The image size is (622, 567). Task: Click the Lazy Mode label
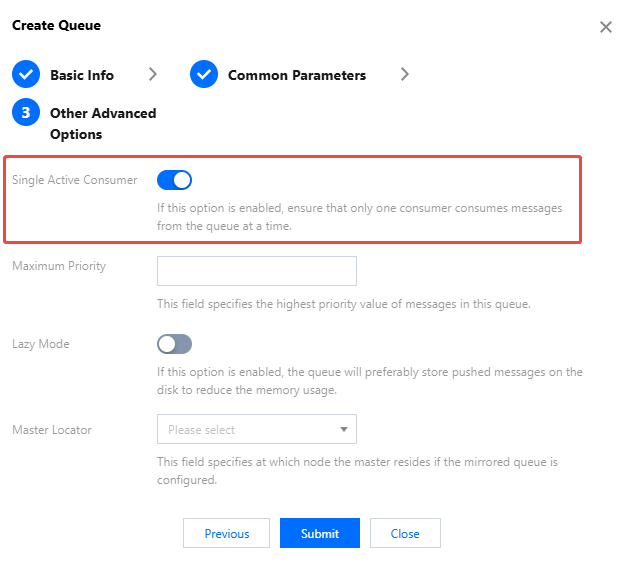pos(41,344)
